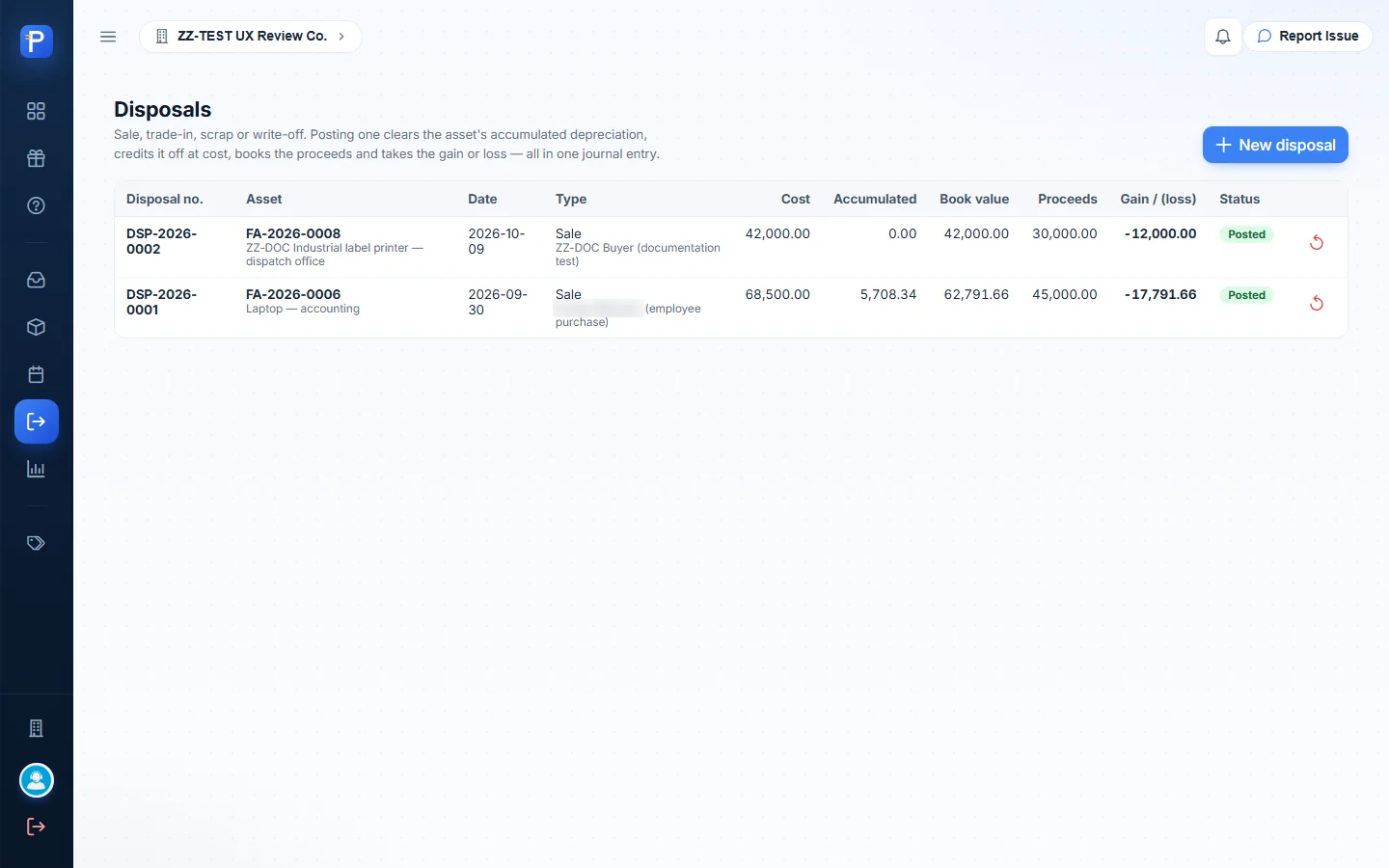Open the gift box icon in sidebar
The width and height of the screenshot is (1389, 868).
[37, 158]
